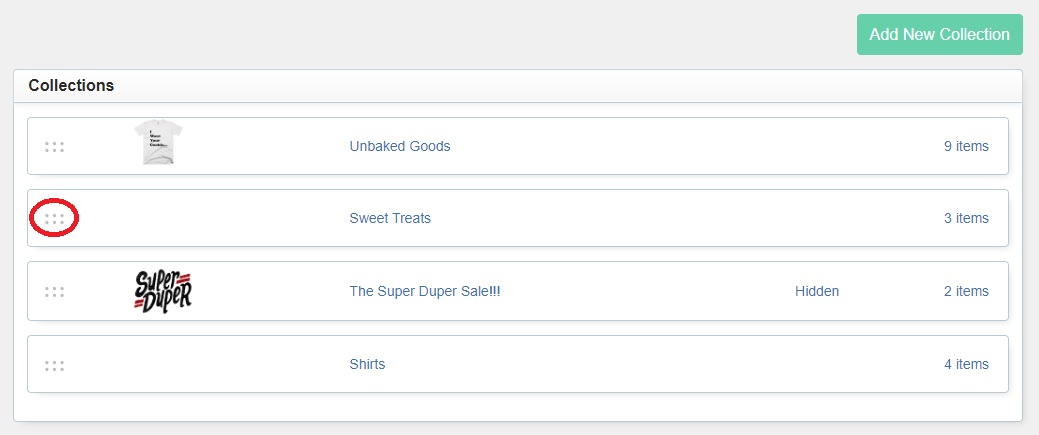The width and height of the screenshot is (1039, 435).
Task: Click blank area in Shirts row
Action: tap(663, 364)
